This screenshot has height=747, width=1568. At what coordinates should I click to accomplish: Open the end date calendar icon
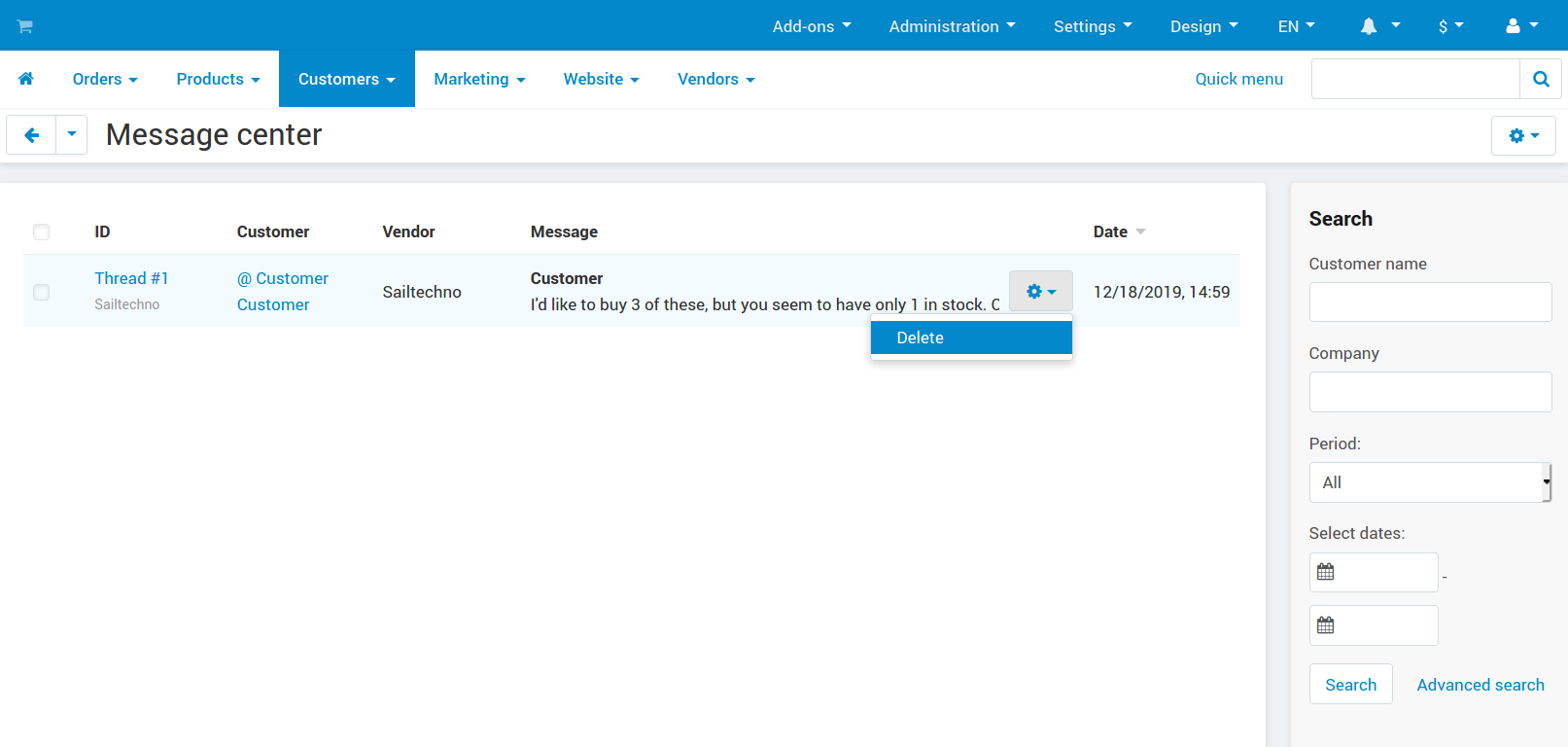[x=1325, y=625]
